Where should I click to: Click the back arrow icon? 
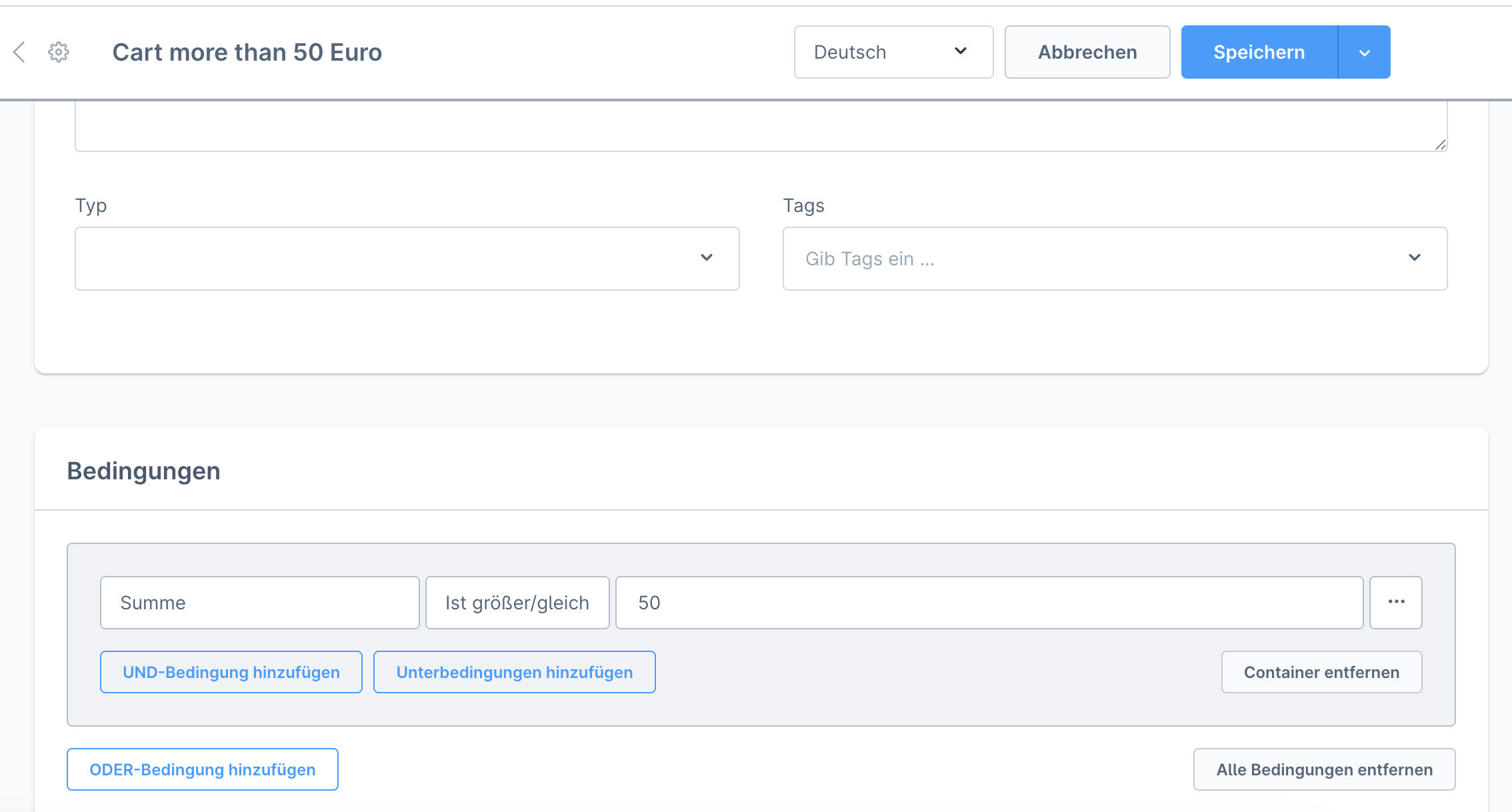[x=19, y=52]
